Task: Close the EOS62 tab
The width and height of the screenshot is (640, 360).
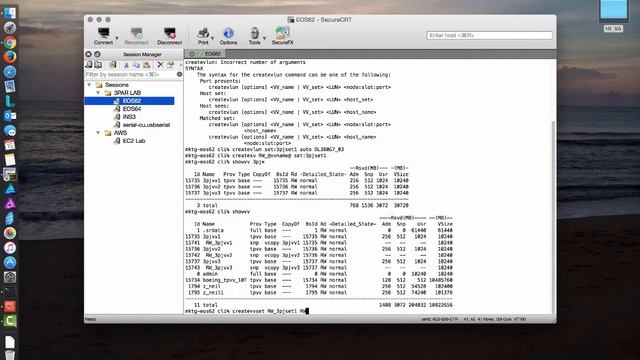Action: click(191, 54)
